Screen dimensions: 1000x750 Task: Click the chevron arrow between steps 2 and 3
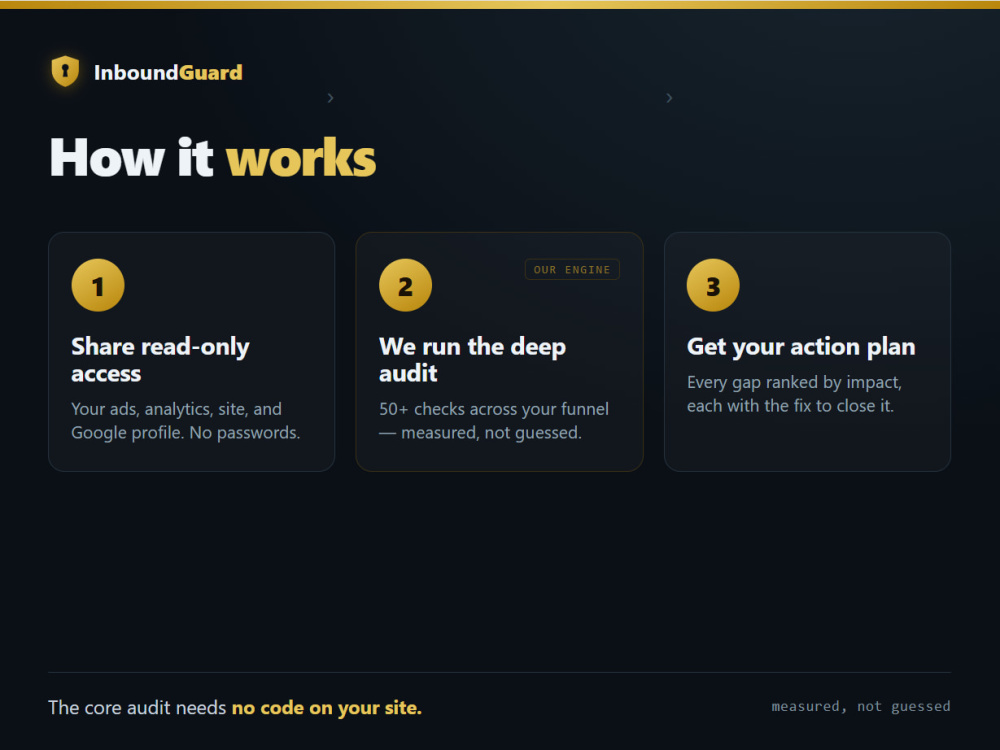tap(669, 98)
